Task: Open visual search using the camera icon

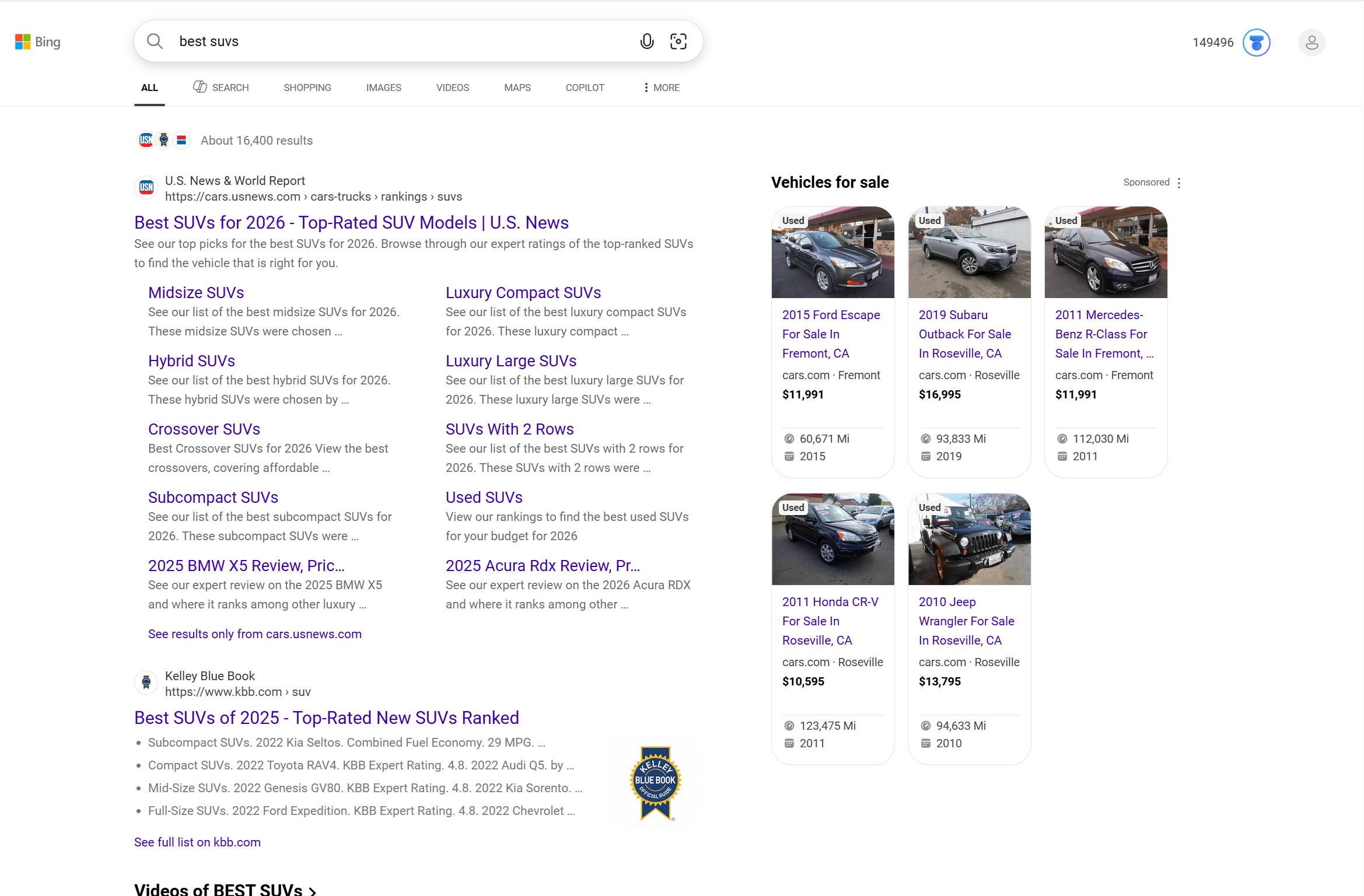Action: [678, 41]
